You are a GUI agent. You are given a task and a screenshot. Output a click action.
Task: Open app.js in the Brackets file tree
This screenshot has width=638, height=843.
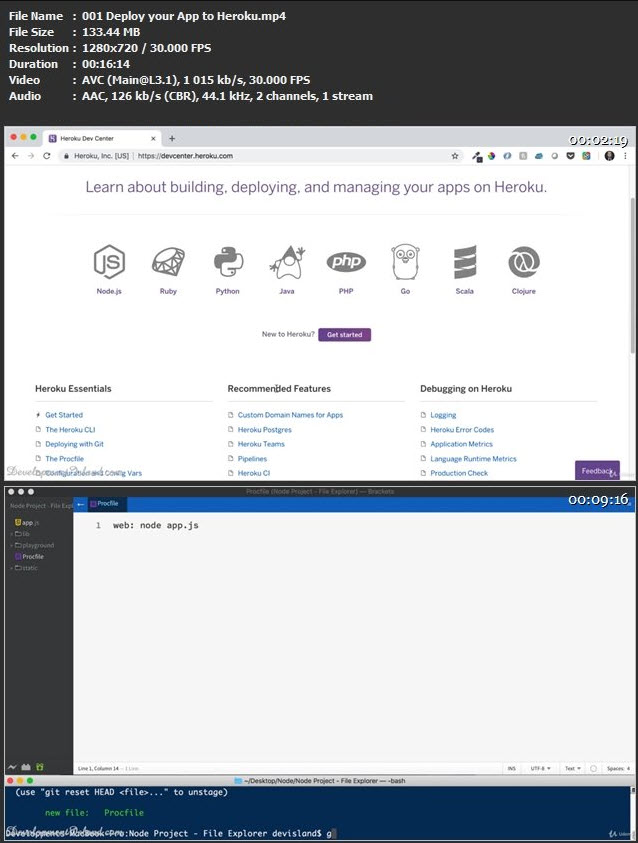27,523
